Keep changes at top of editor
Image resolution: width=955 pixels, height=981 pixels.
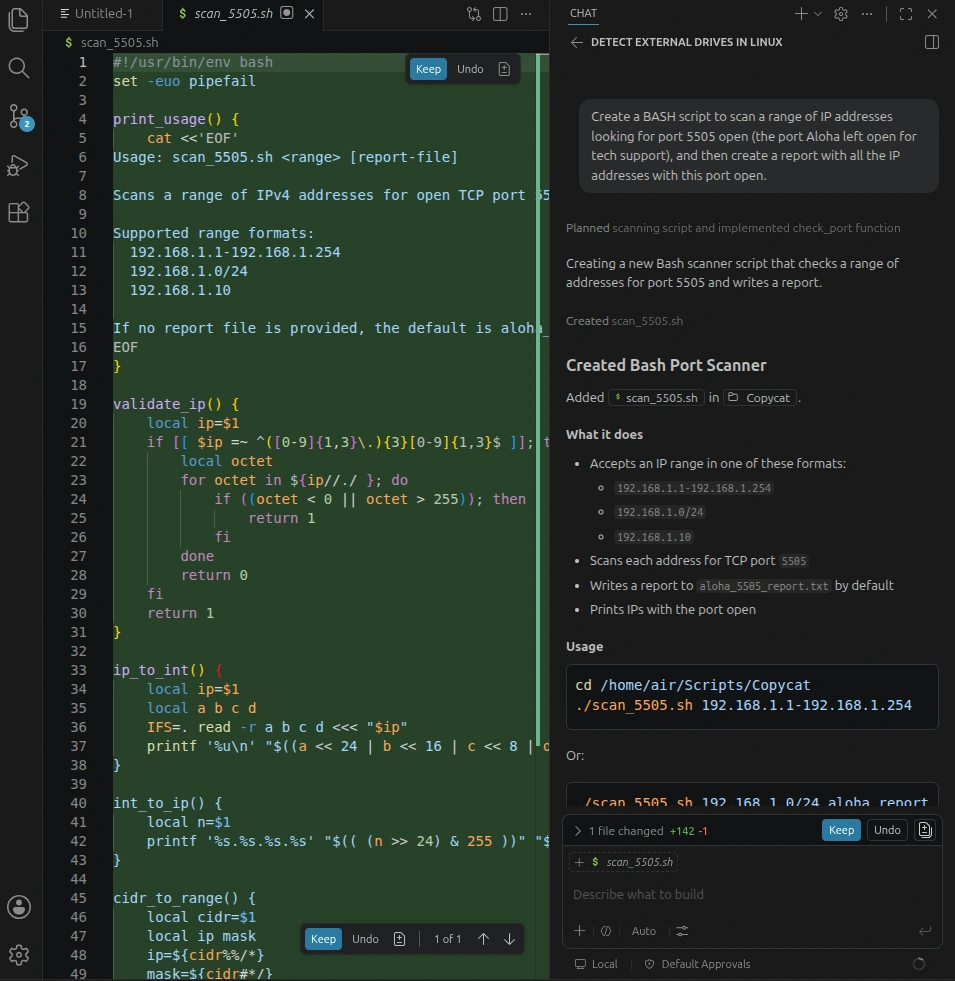428,69
